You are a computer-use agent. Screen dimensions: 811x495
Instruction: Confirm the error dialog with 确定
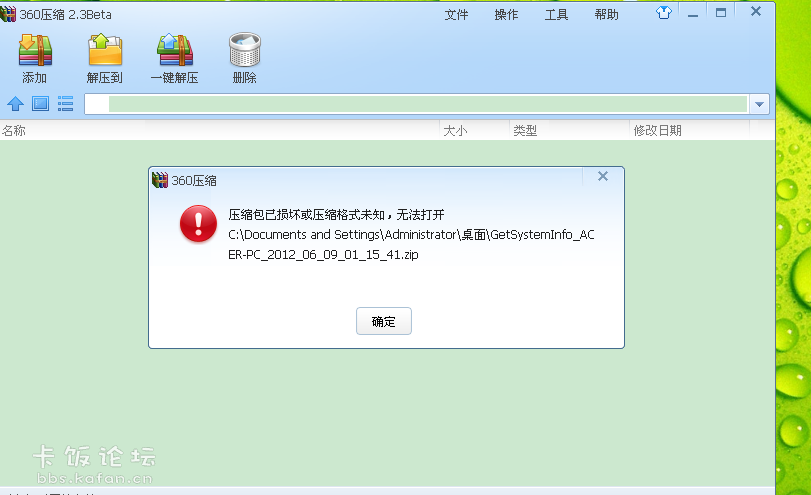tap(384, 321)
